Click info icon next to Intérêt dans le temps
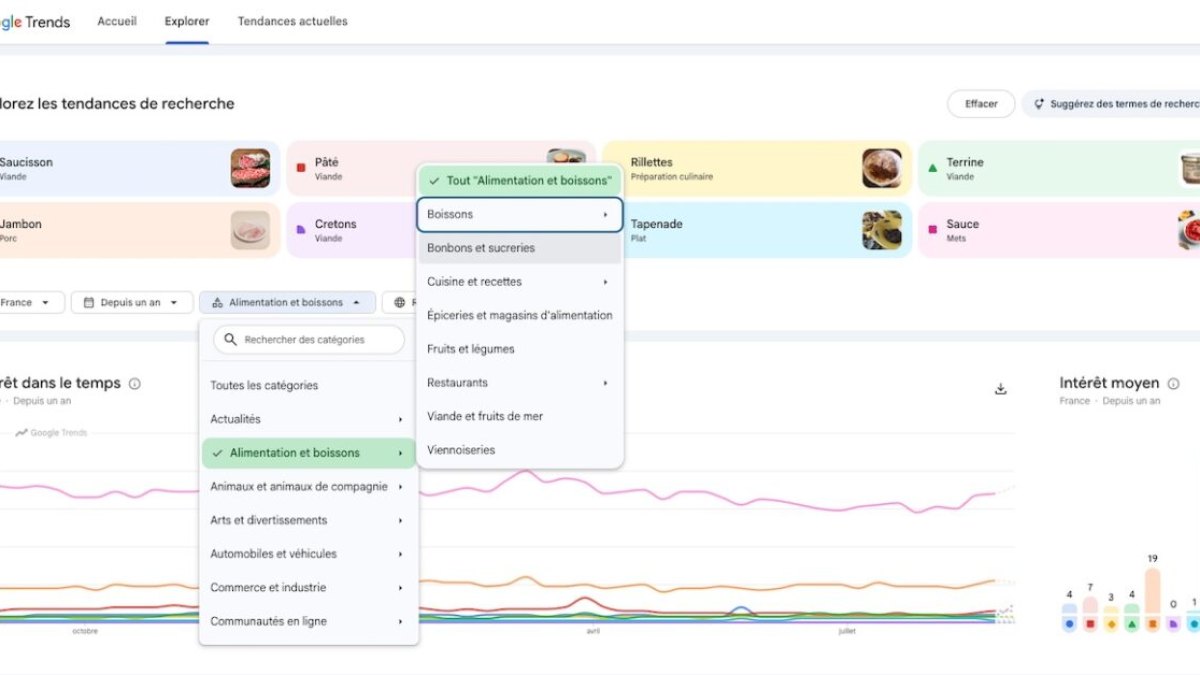 pos(135,383)
